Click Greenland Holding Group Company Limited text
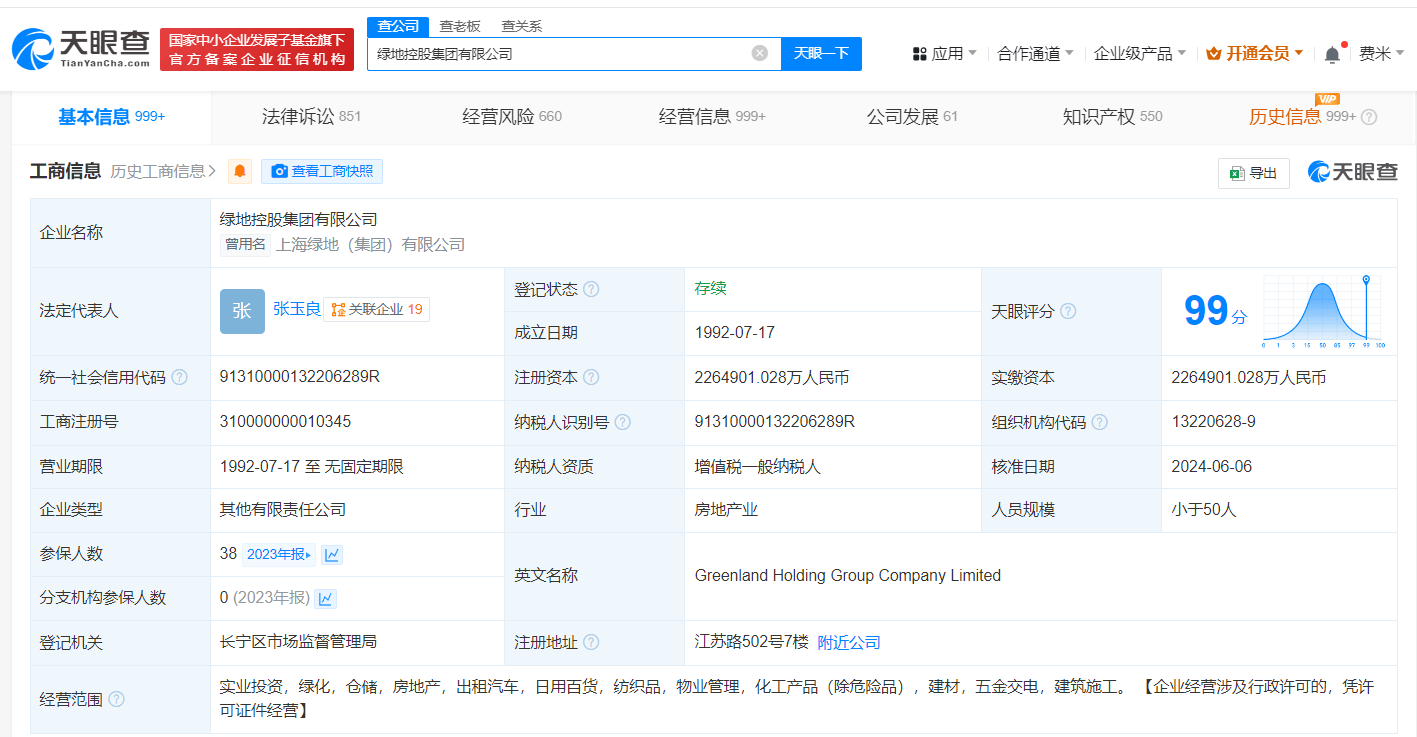 click(848, 576)
